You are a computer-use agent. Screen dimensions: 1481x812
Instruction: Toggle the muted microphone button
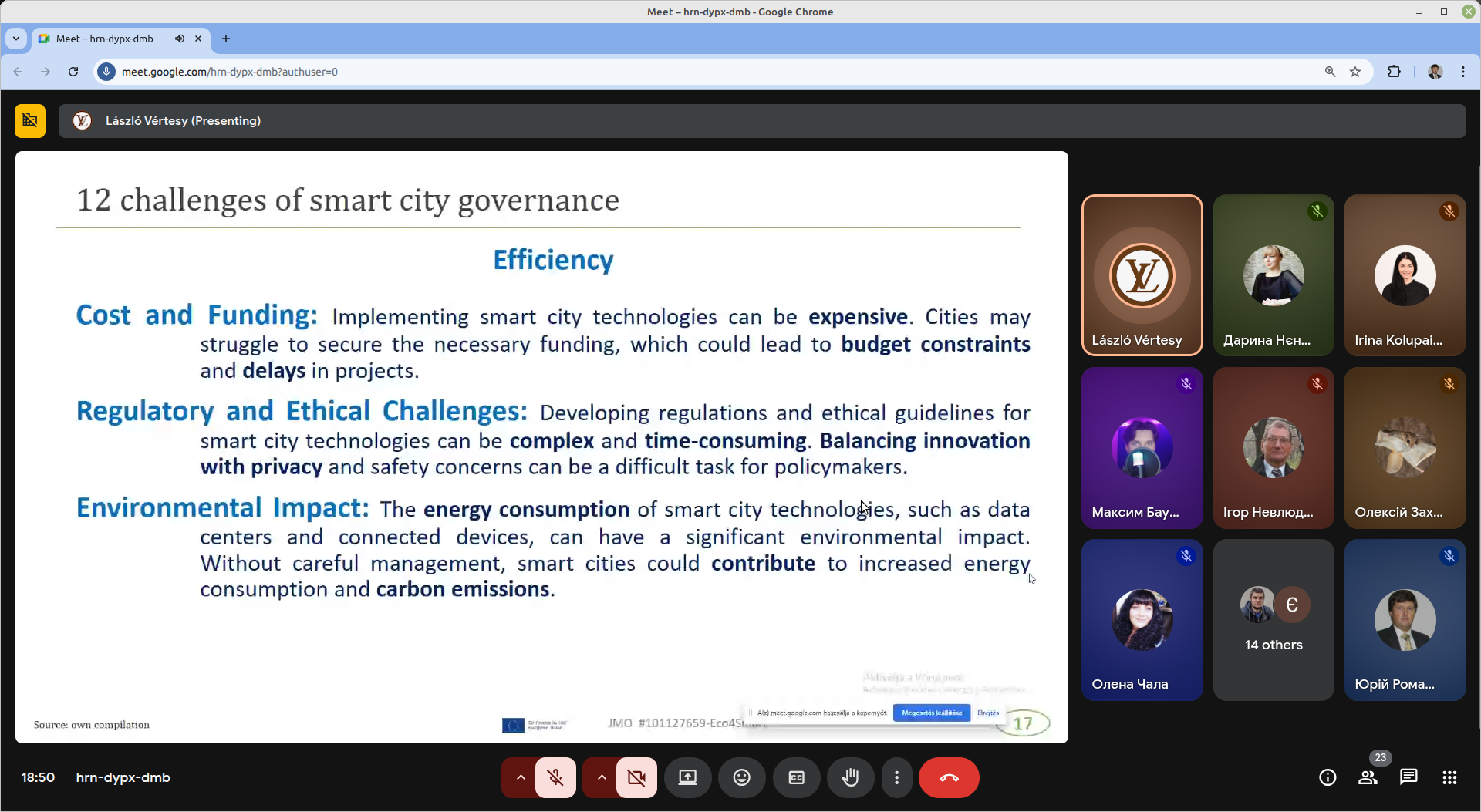555,777
